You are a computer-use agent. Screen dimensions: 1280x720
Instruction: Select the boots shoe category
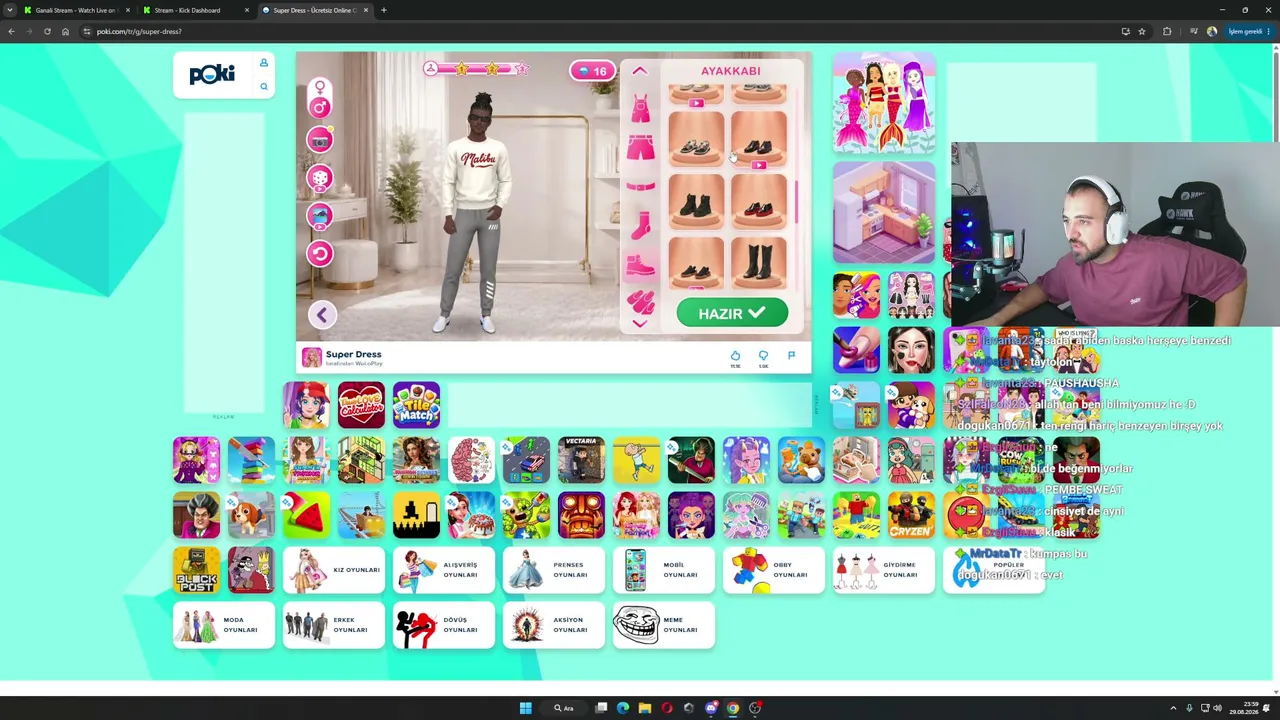click(640, 265)
